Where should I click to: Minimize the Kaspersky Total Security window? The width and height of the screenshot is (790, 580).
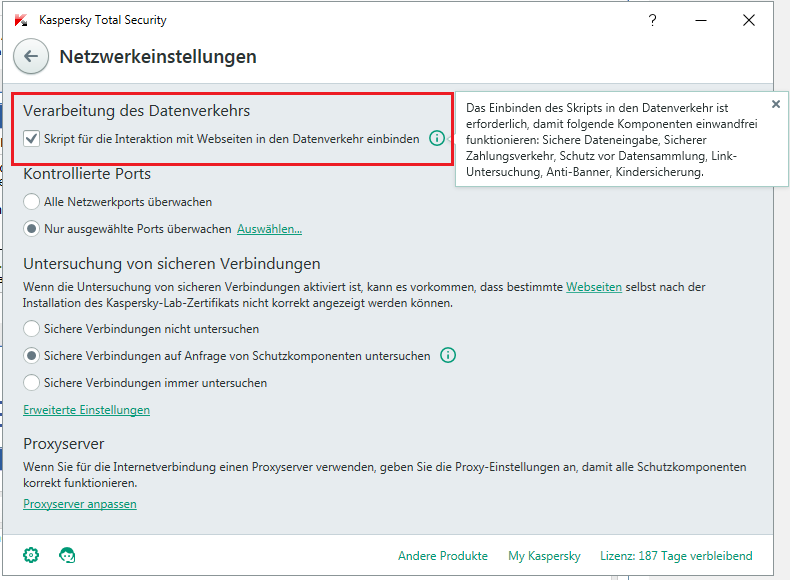[701, 20]
